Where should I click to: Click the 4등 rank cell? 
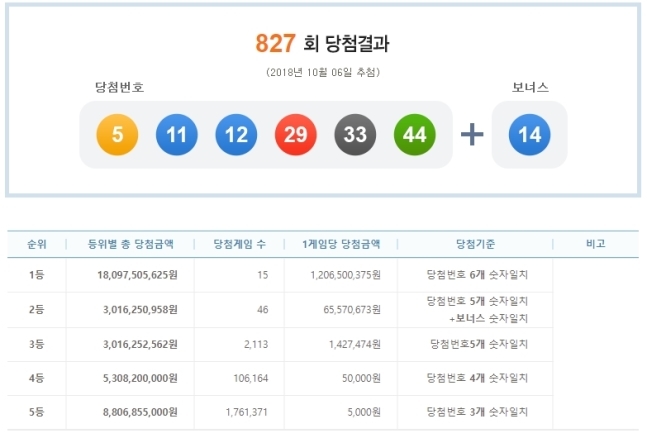36,378
